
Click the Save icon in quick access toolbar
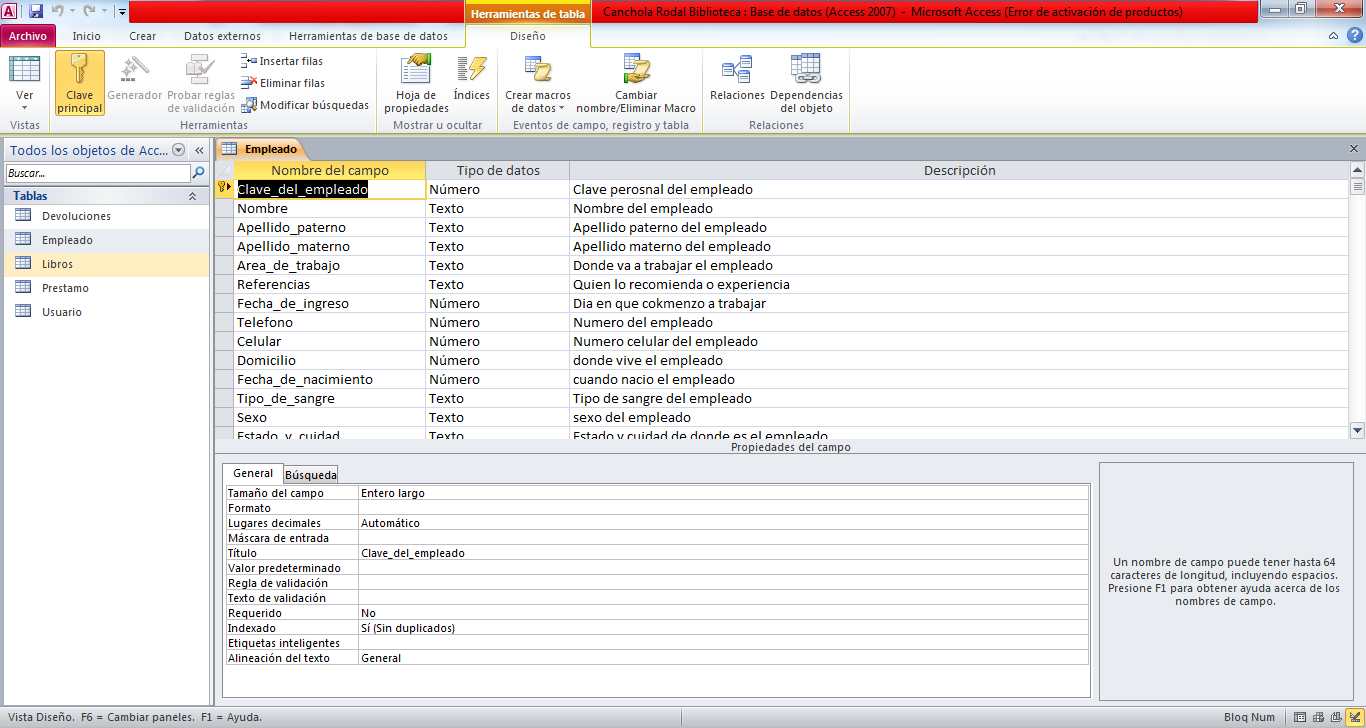click(36, 11)
